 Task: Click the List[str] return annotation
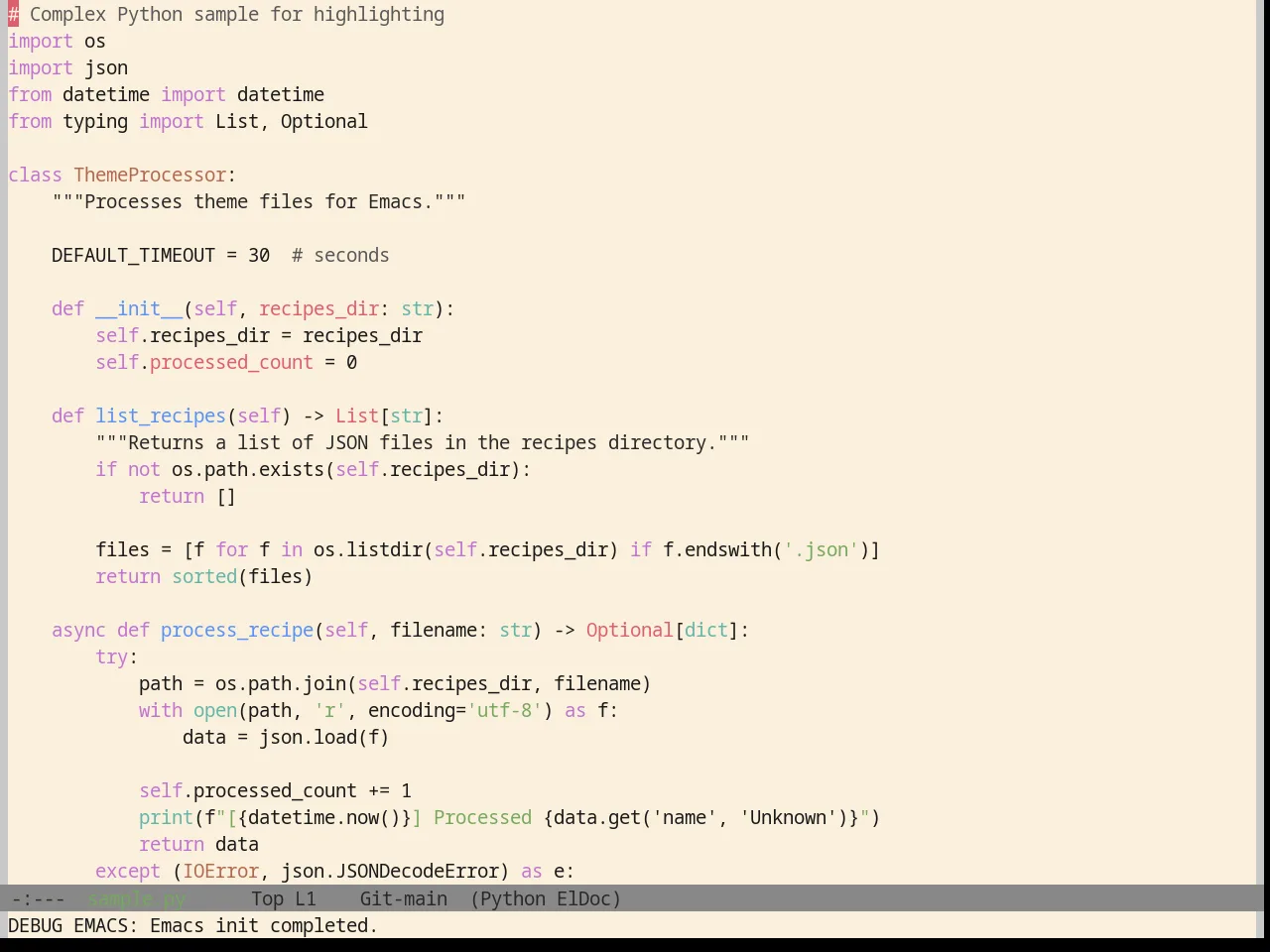(x=384, y=416)
